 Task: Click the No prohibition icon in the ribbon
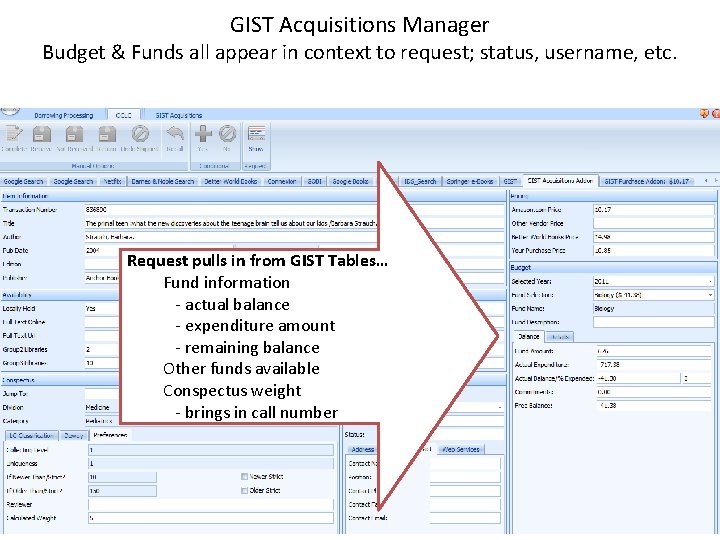click(x=227, y=134)
